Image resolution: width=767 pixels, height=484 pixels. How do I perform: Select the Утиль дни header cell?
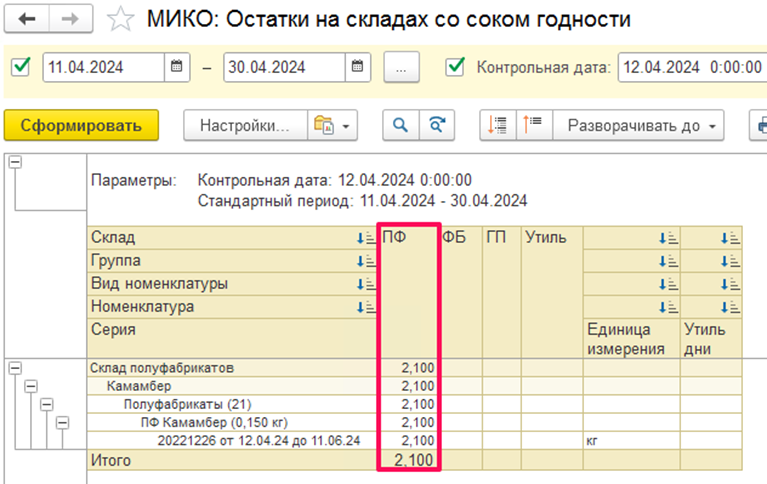(712, 338)
